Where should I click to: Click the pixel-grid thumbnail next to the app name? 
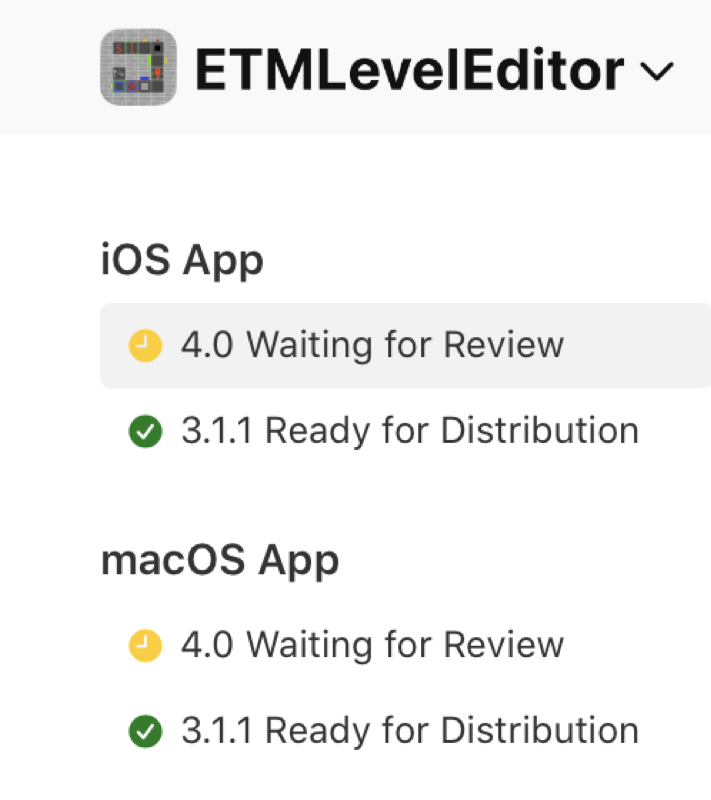click(137, 66)
